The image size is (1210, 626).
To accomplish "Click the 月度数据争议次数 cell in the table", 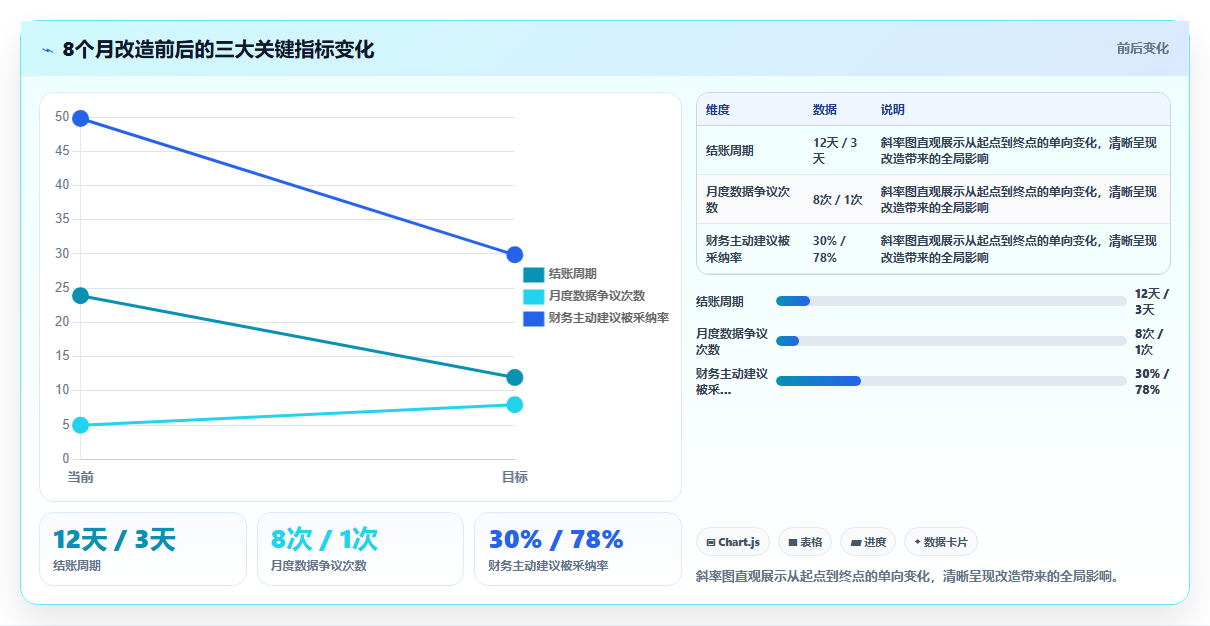I will point(748,200).
